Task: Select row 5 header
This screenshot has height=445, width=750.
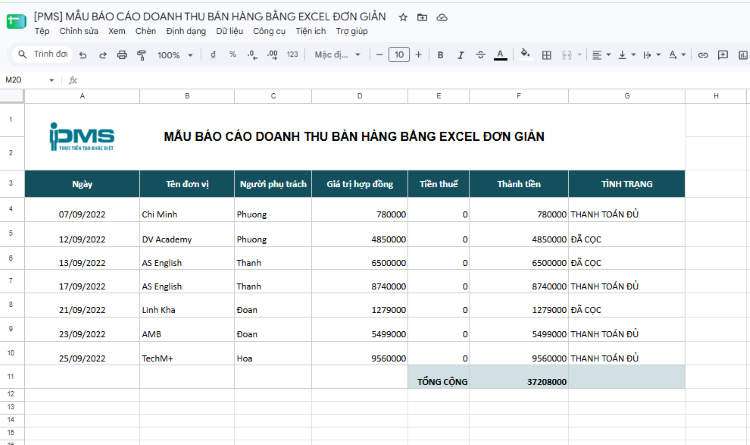Action: (x=11, y=234)
